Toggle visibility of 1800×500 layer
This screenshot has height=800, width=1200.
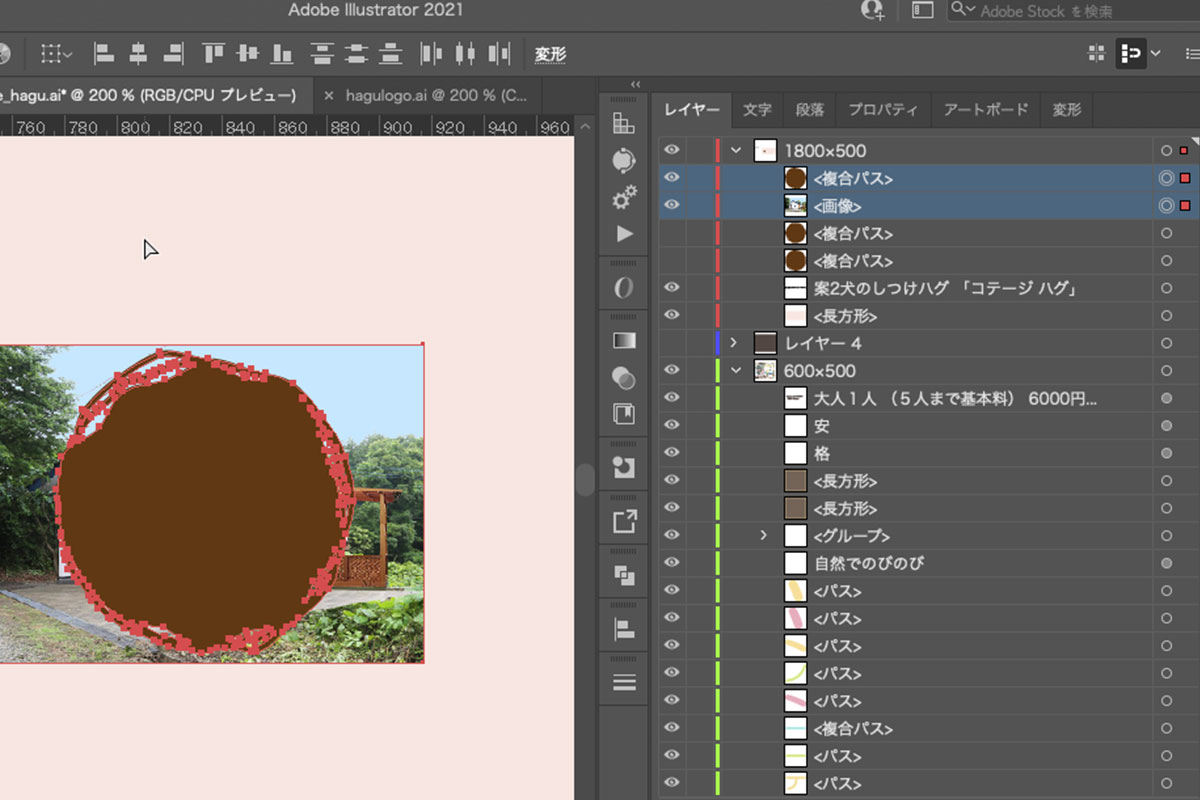point(672,150)
